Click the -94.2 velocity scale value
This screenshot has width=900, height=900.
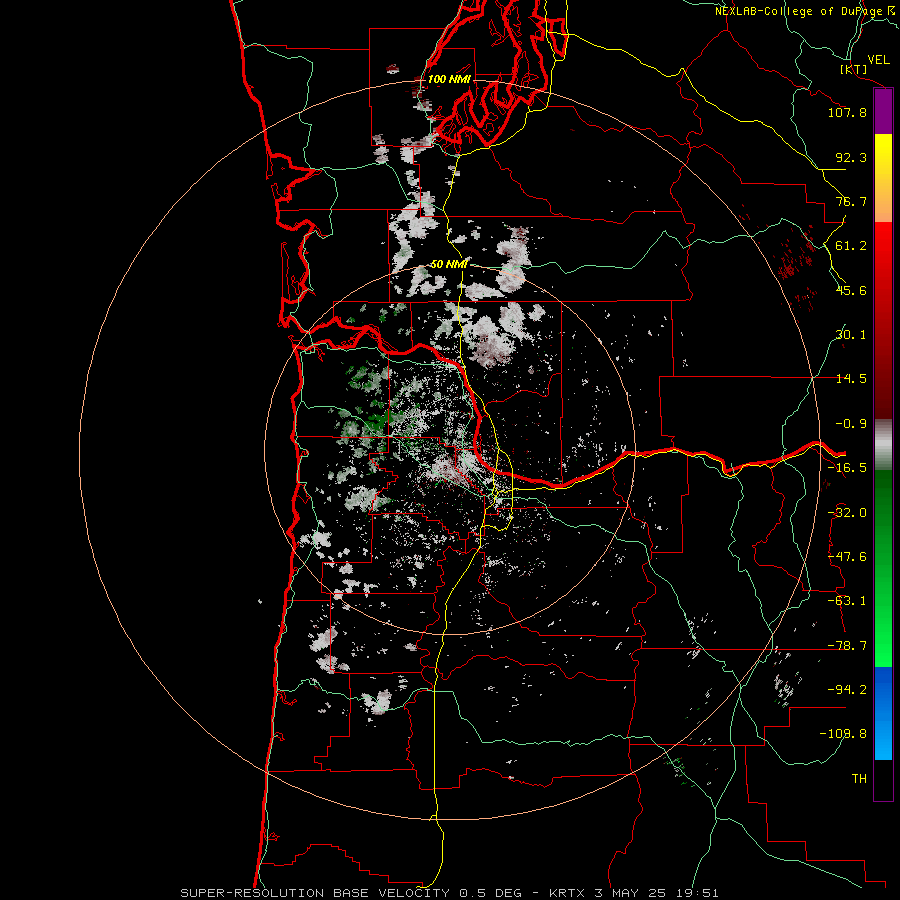(847, 690)
